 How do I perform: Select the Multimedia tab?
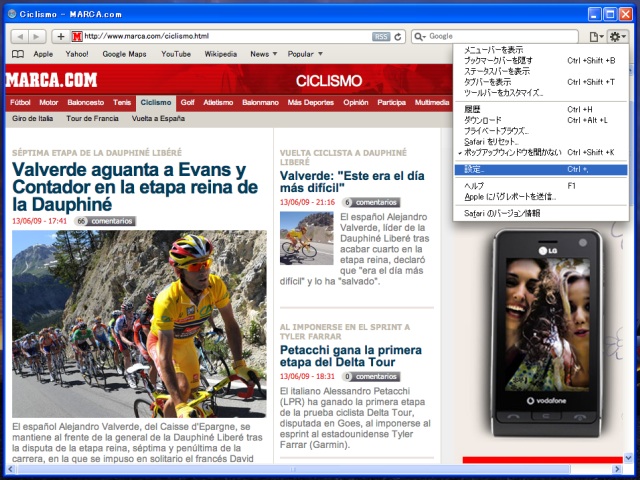[432, 102]
